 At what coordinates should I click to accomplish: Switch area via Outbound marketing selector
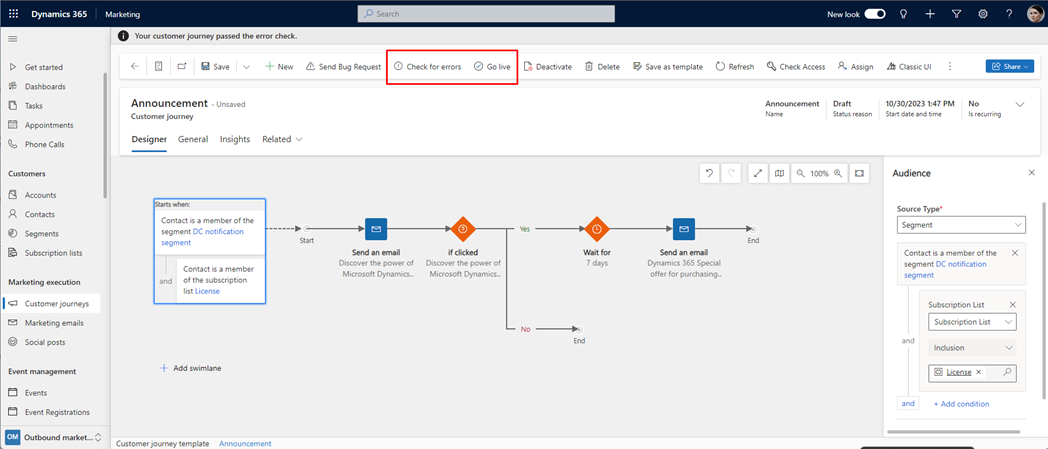(54, 438)
